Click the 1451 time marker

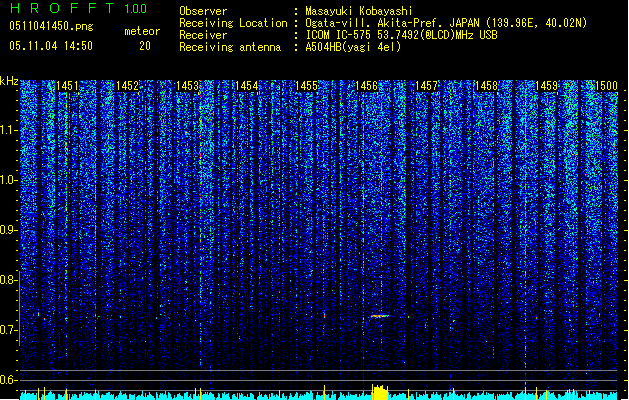coord(67,86)
